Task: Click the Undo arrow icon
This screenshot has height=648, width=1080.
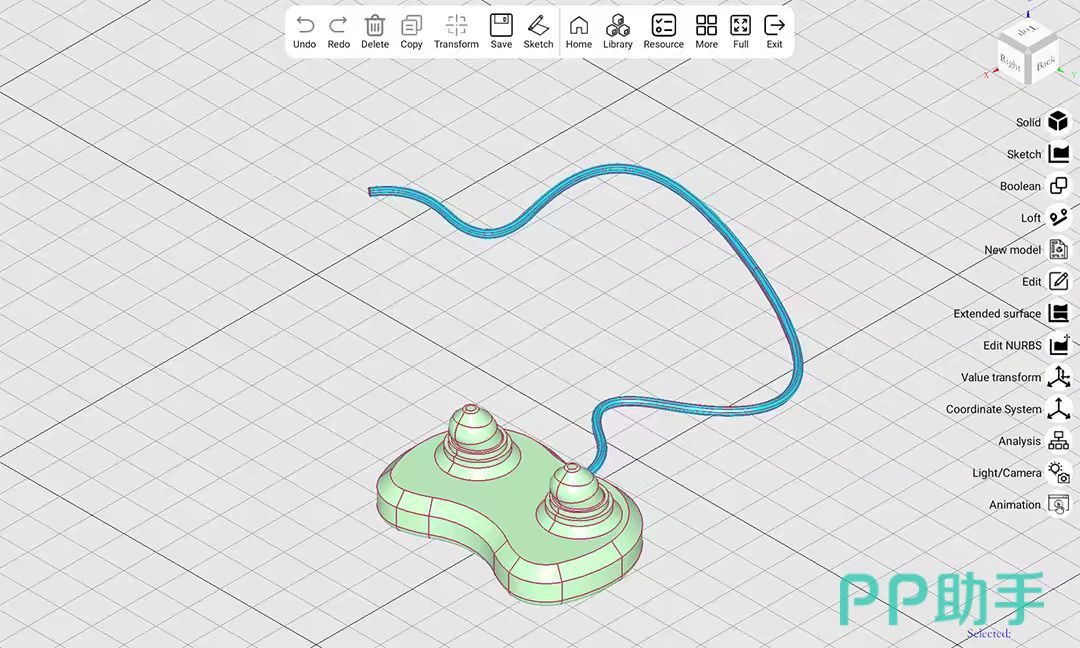Action: pyautogui.click(x=305, y=26)
